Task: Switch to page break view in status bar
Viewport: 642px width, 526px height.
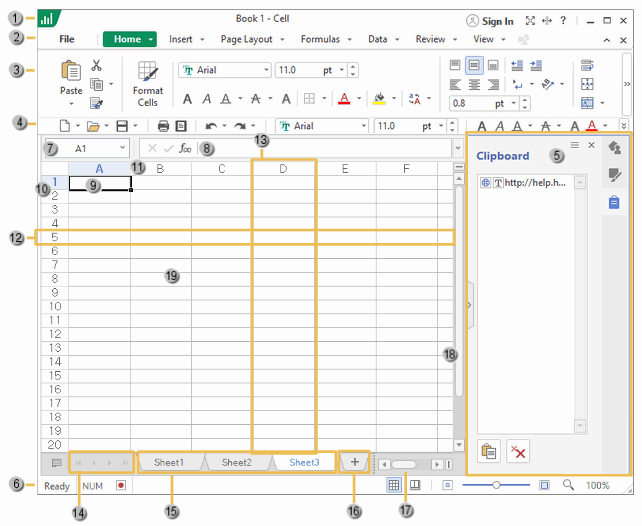Action: pos(415,485)
